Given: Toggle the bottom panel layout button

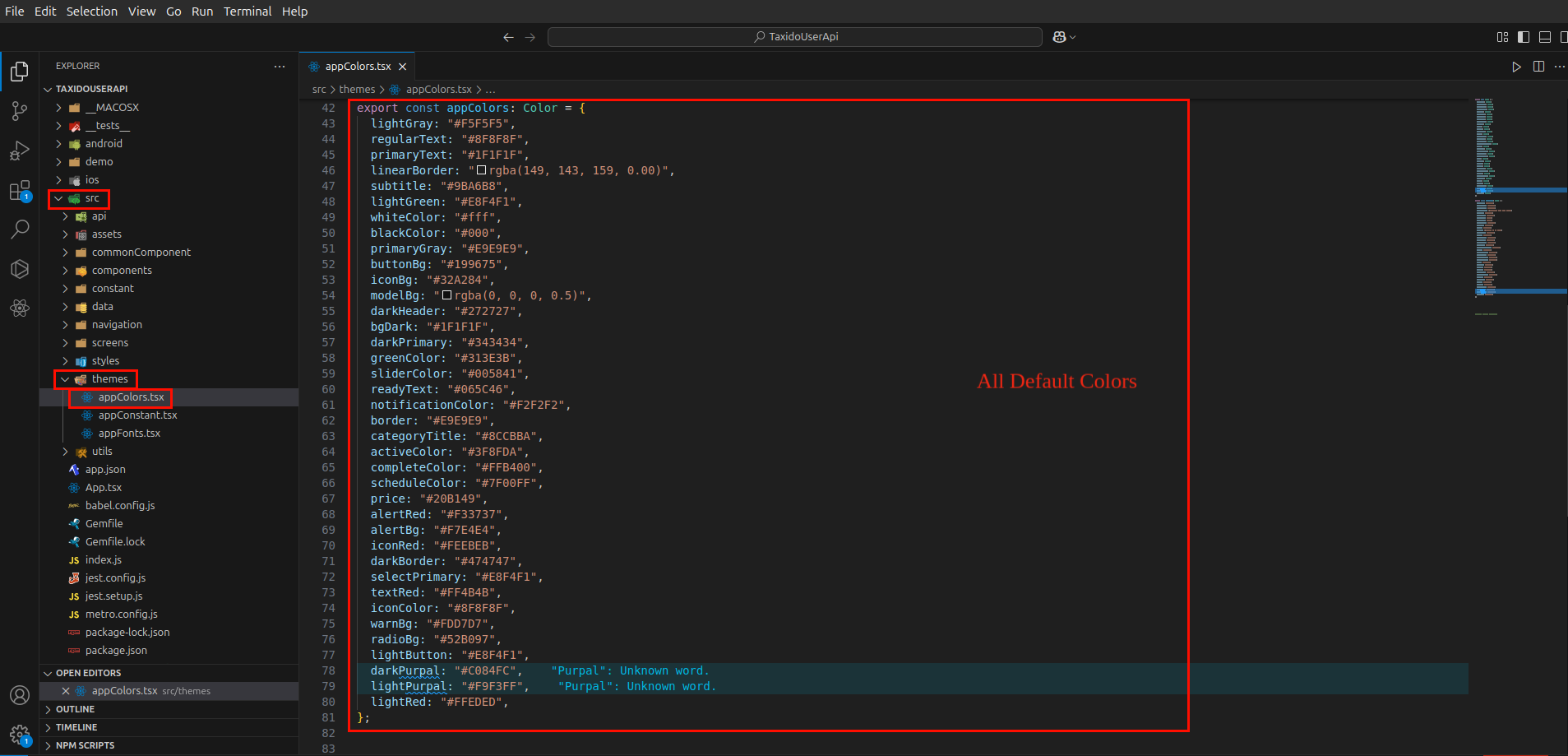Looking at the screenshot, I should click(1545, 37).
